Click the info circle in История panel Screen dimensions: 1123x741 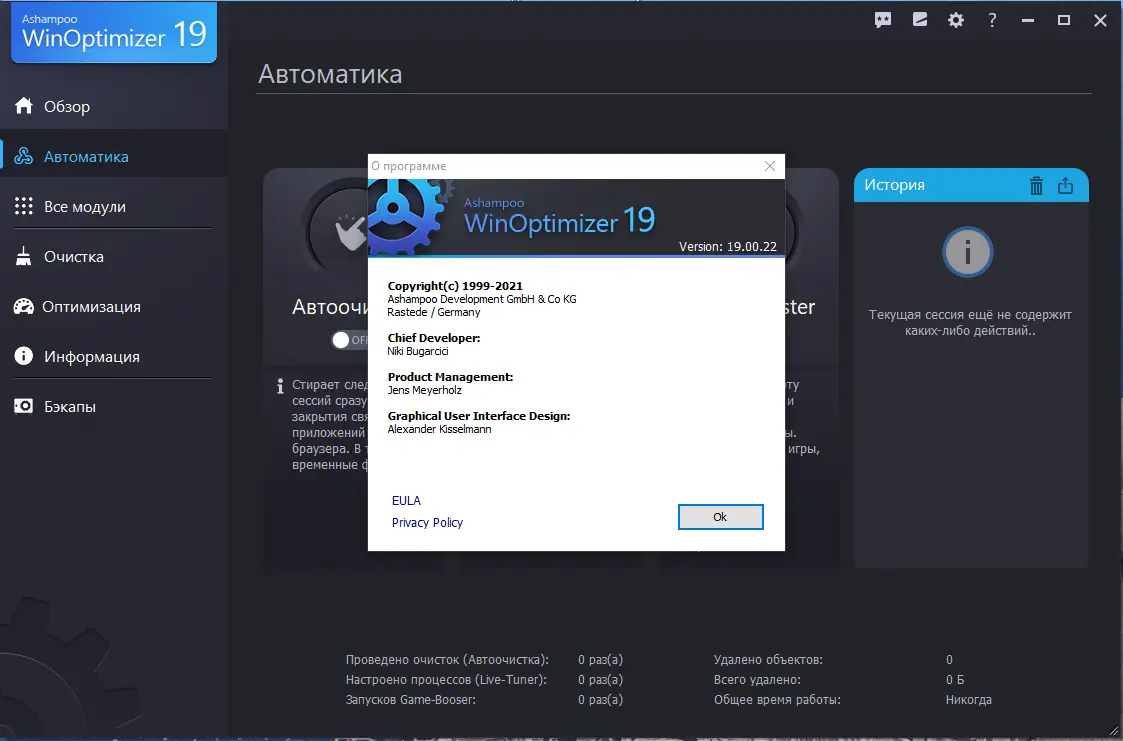coord(968,252)
